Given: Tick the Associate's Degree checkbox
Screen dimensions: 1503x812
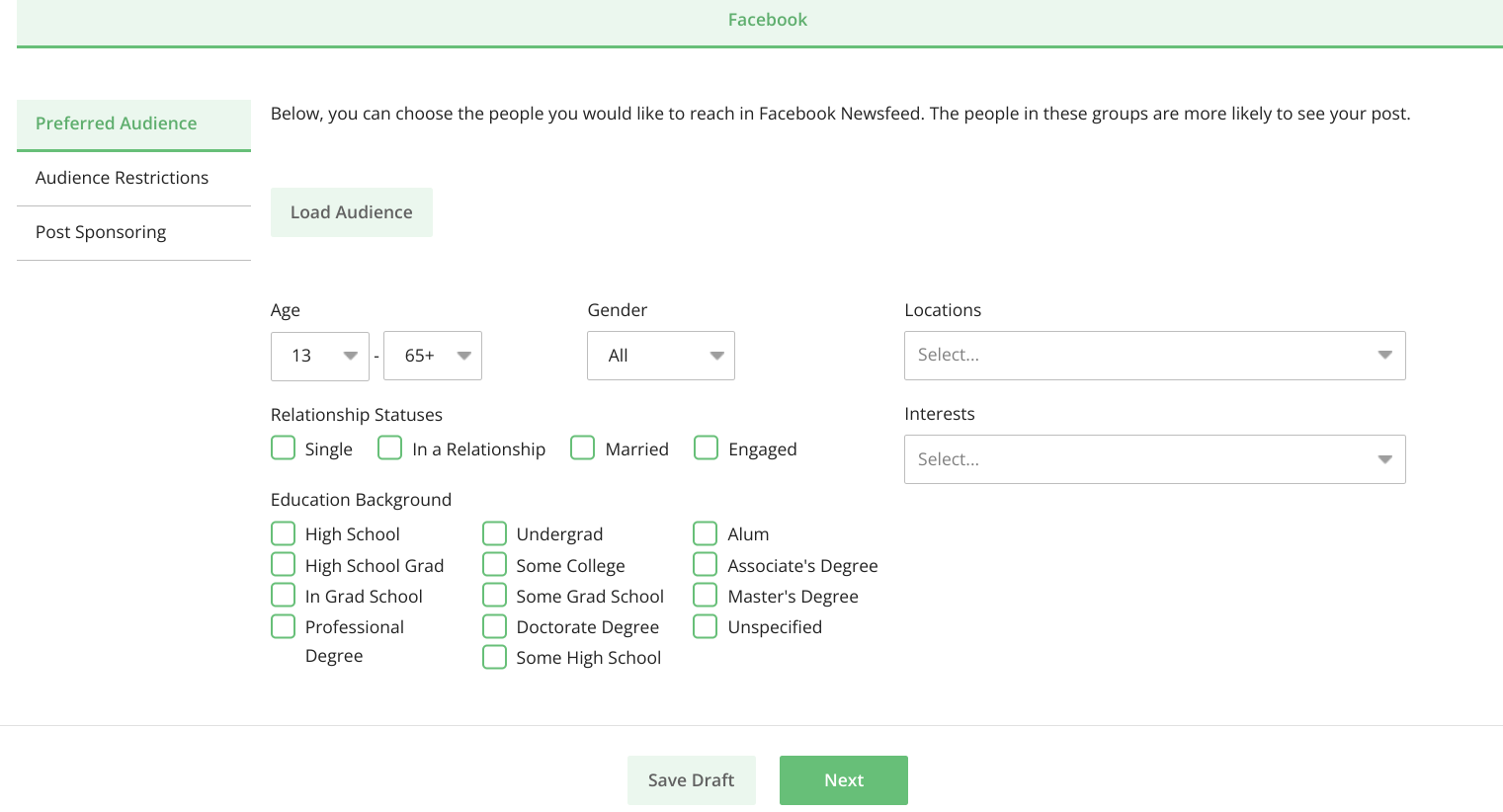Looking at the screenshot, I should pos(706,565).
